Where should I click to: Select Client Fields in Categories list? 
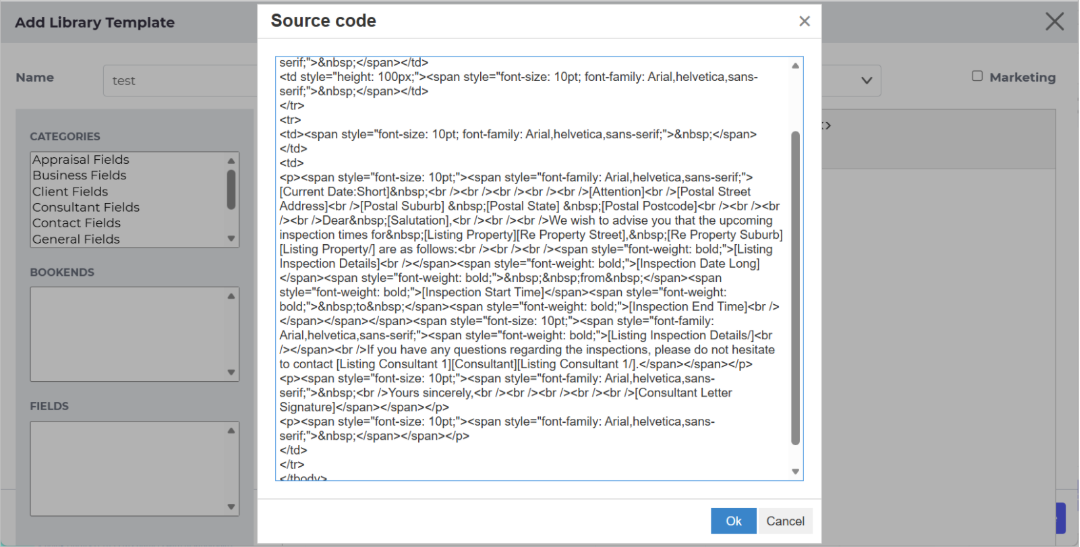[70, 192]
